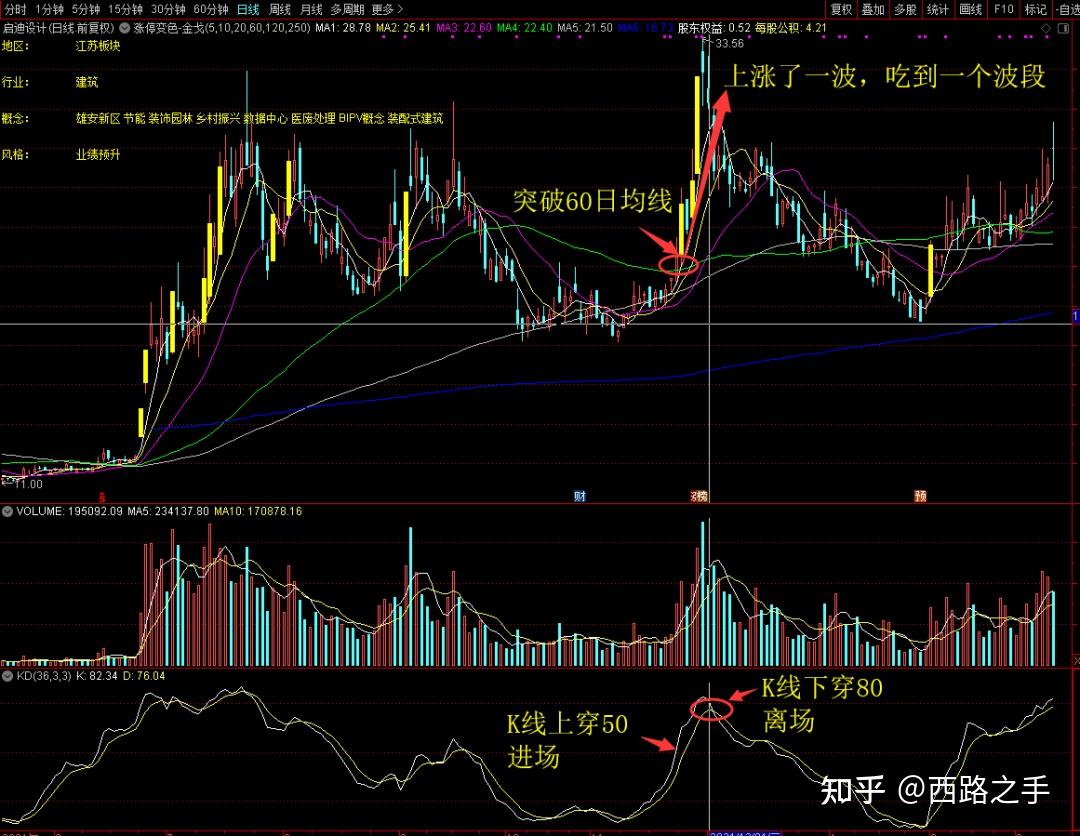
Task: Click the D: 76.04 value
Action: pos(144,676)
